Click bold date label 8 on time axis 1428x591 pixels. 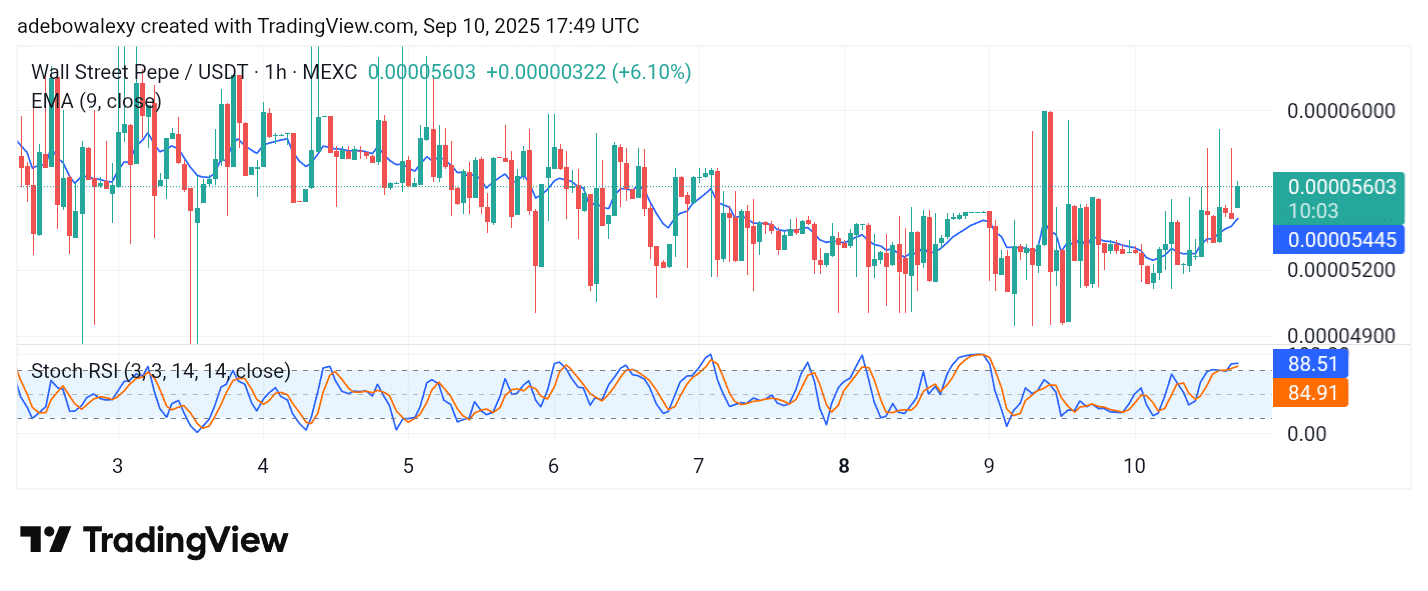844,466
